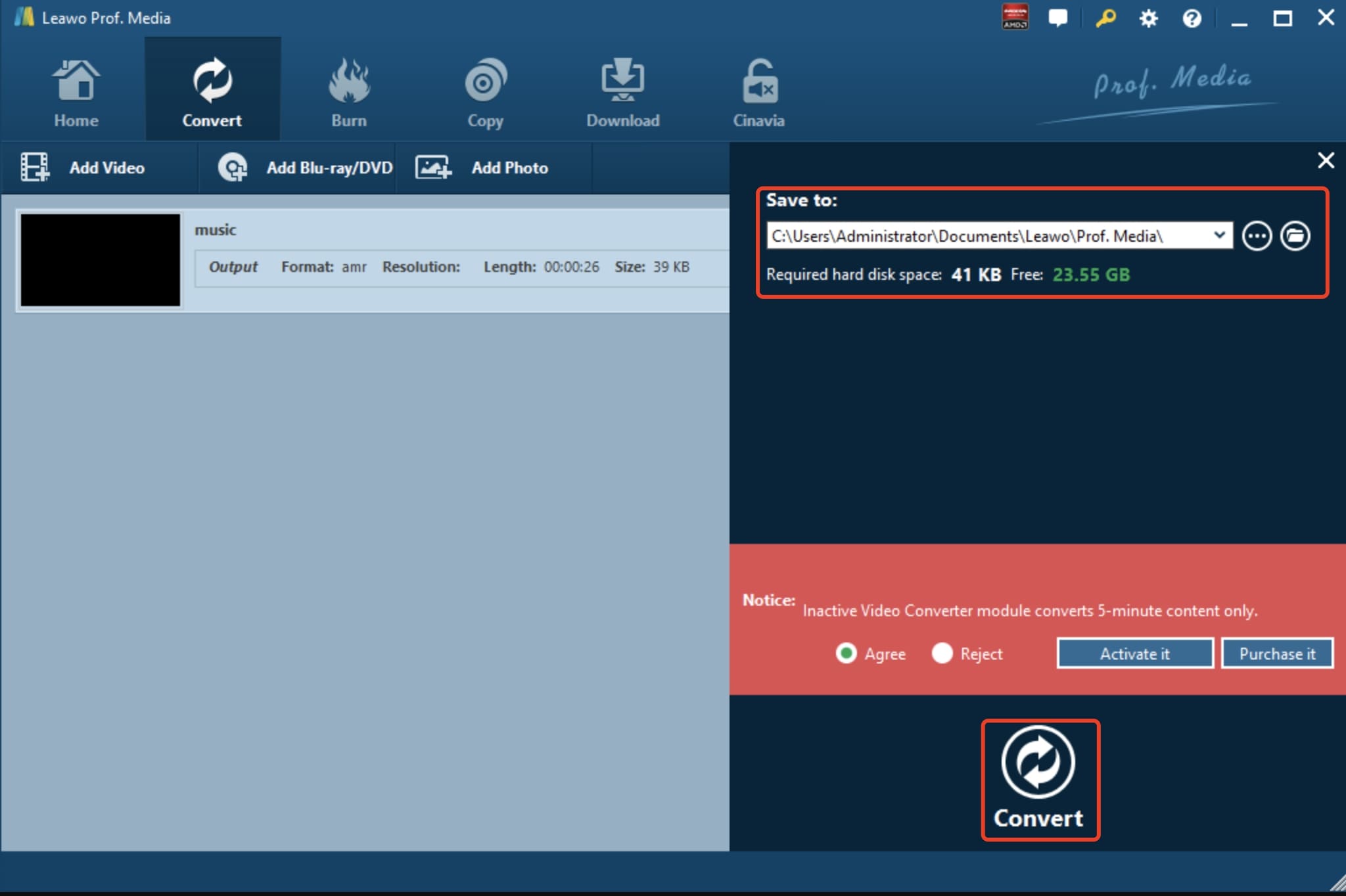Click the big Convert start button
The image size is (1346, 896).
pos(1039,779)
